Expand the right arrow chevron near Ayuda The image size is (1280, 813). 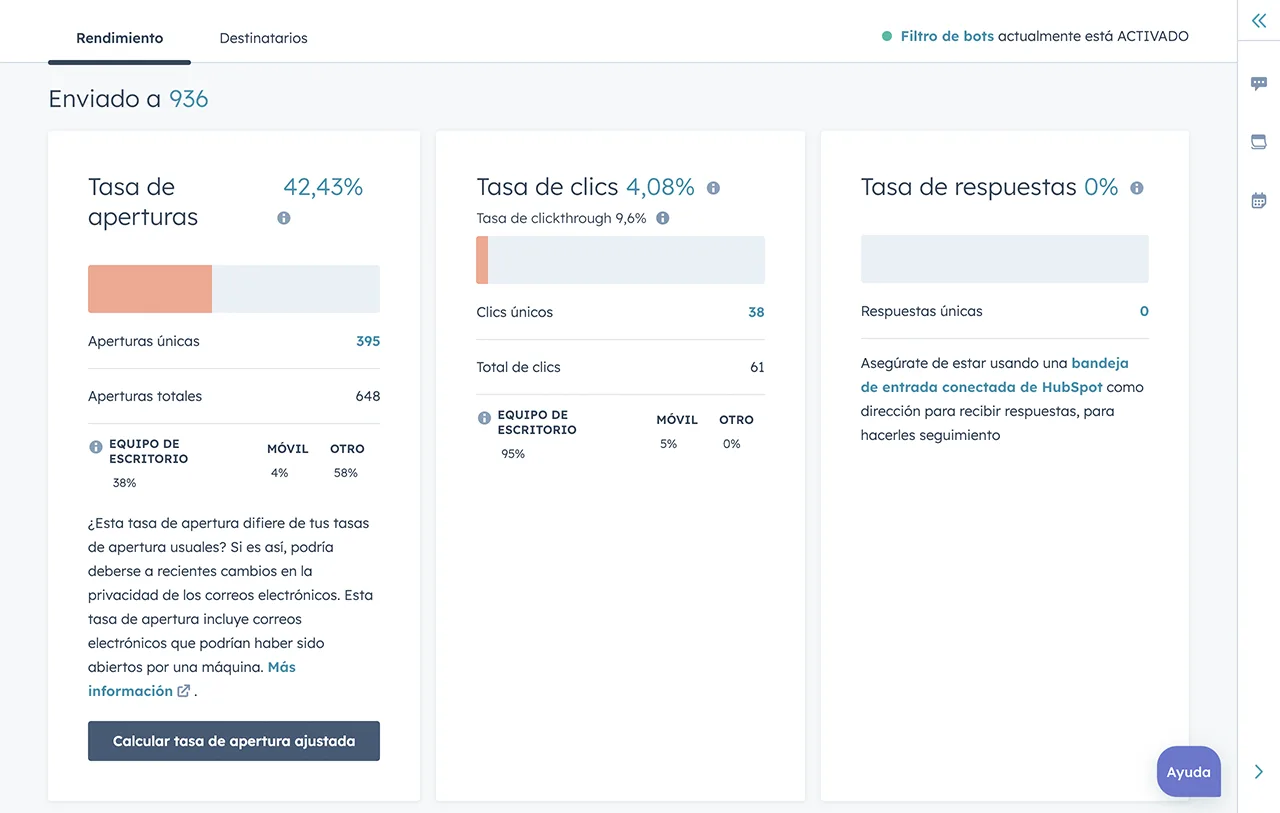pyautogui.click(x=1259, y=772)
